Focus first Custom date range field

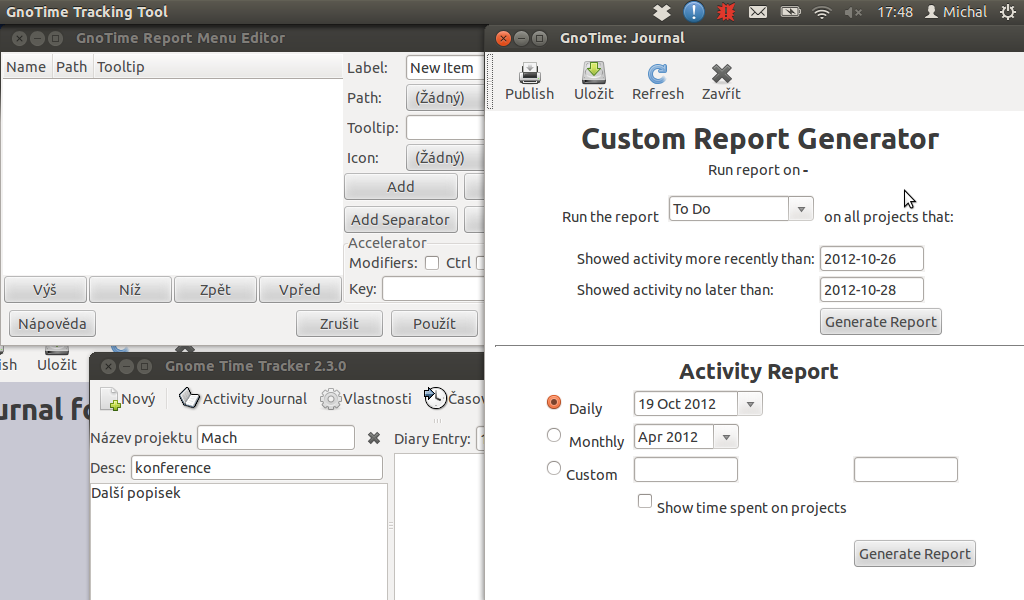coord(686,469)
